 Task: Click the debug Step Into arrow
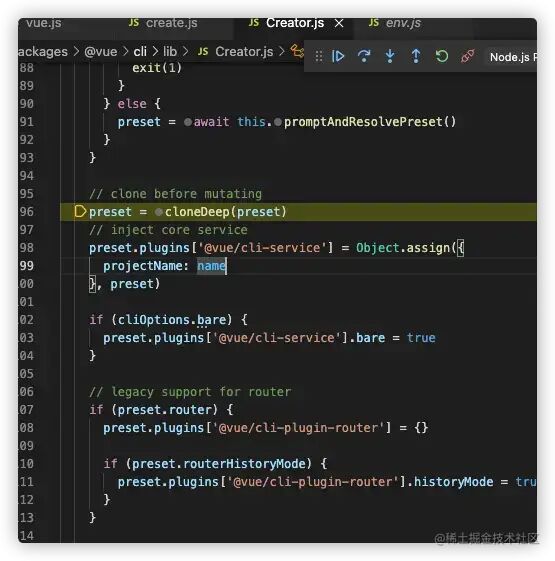390,56
